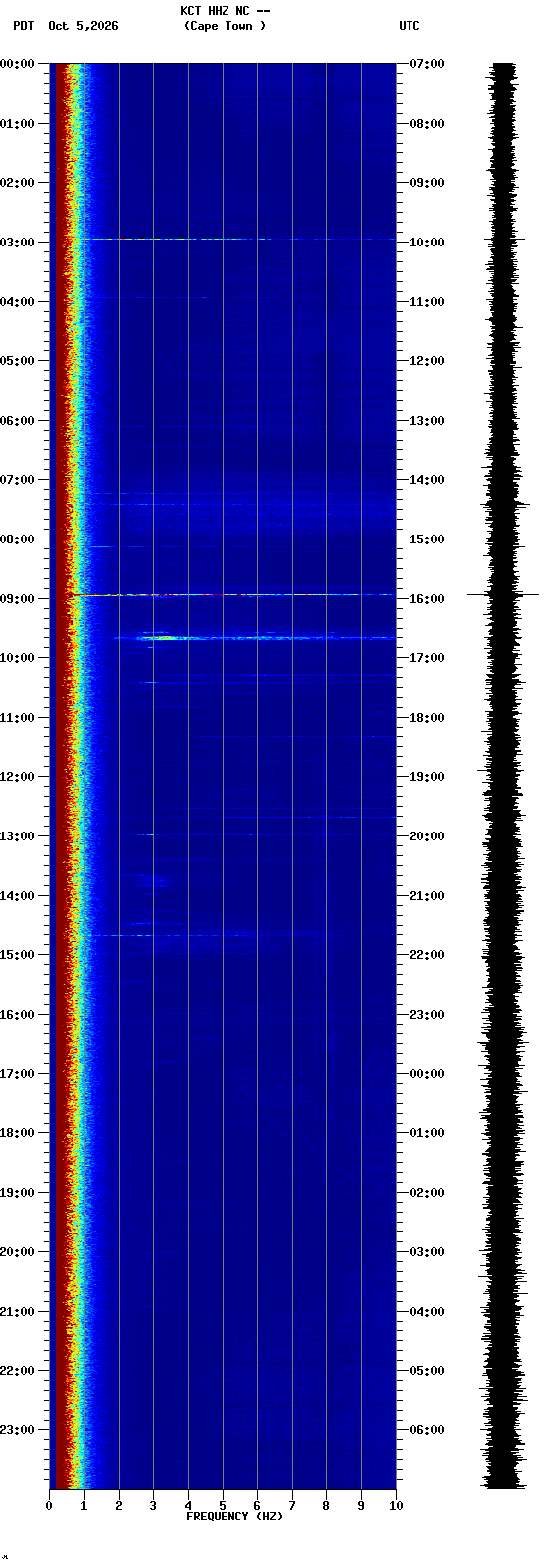546x1568 pixels.
Task: Click the 10:00 UTC time label
Action: coord(427,243)
